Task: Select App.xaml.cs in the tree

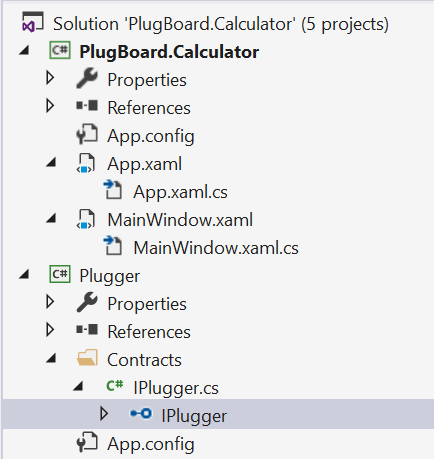Action: click(x=180, y=192)
